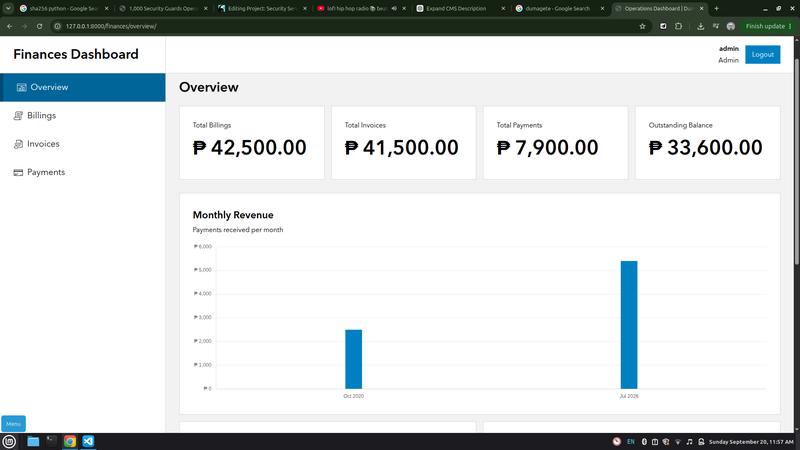The height and width of the screenshot is (450, 800).
Task: Select the Total Invoices ₱ 41,500.00 value
Action: pos(402,148)
